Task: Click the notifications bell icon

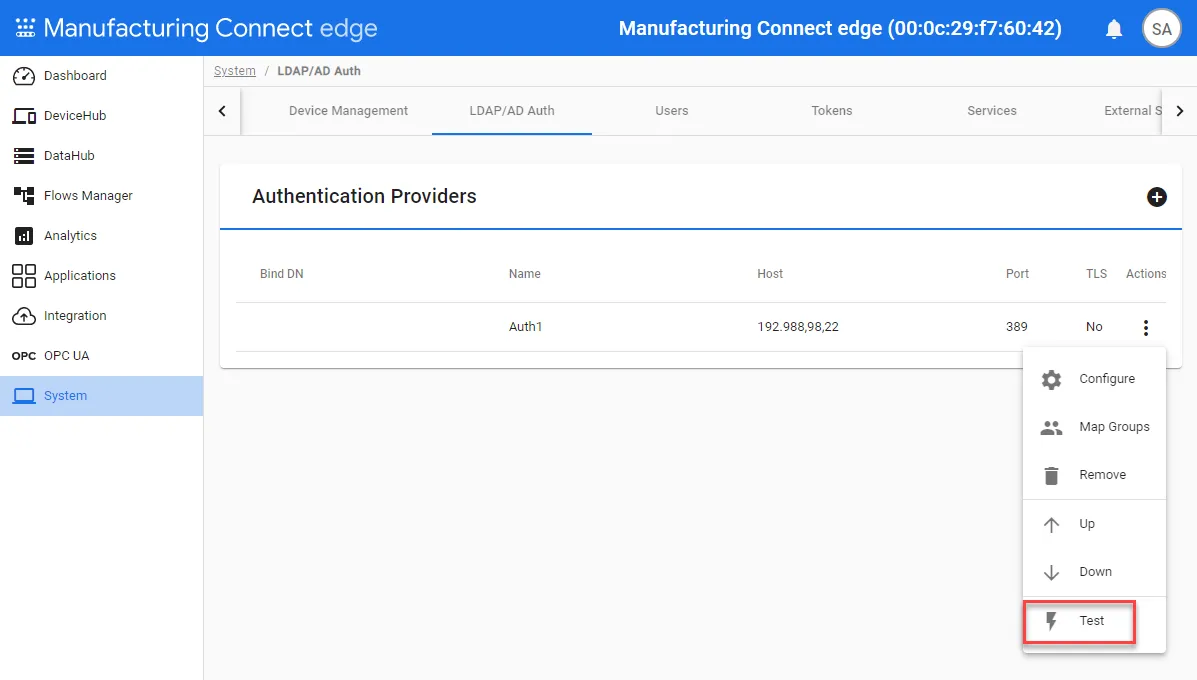Action: tap(1114, 29)
